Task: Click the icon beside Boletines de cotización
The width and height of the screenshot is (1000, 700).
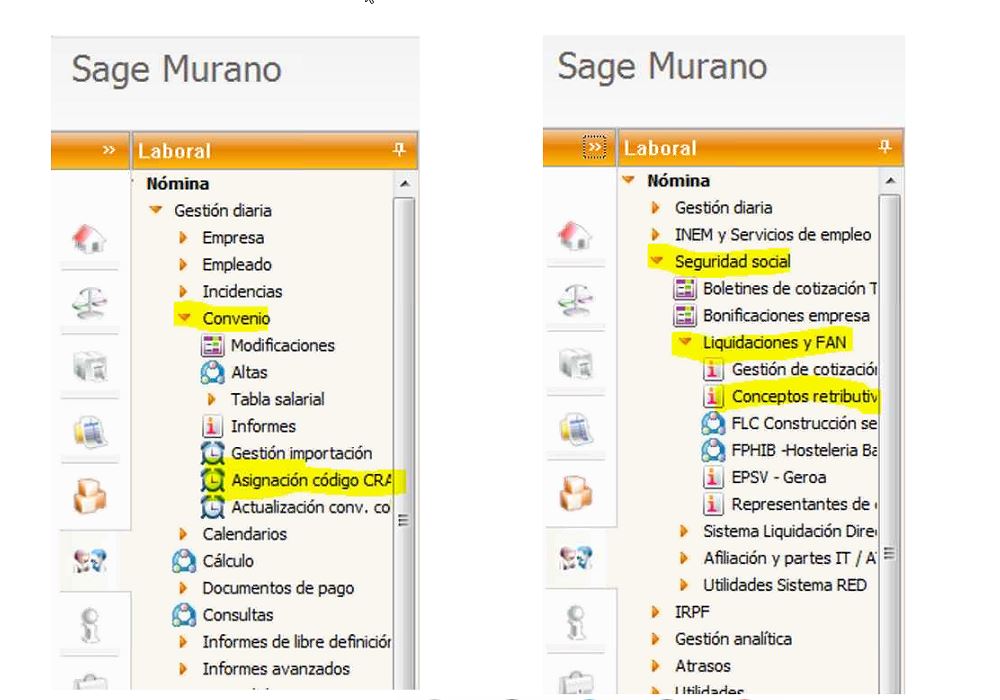Action: (685, 289)
